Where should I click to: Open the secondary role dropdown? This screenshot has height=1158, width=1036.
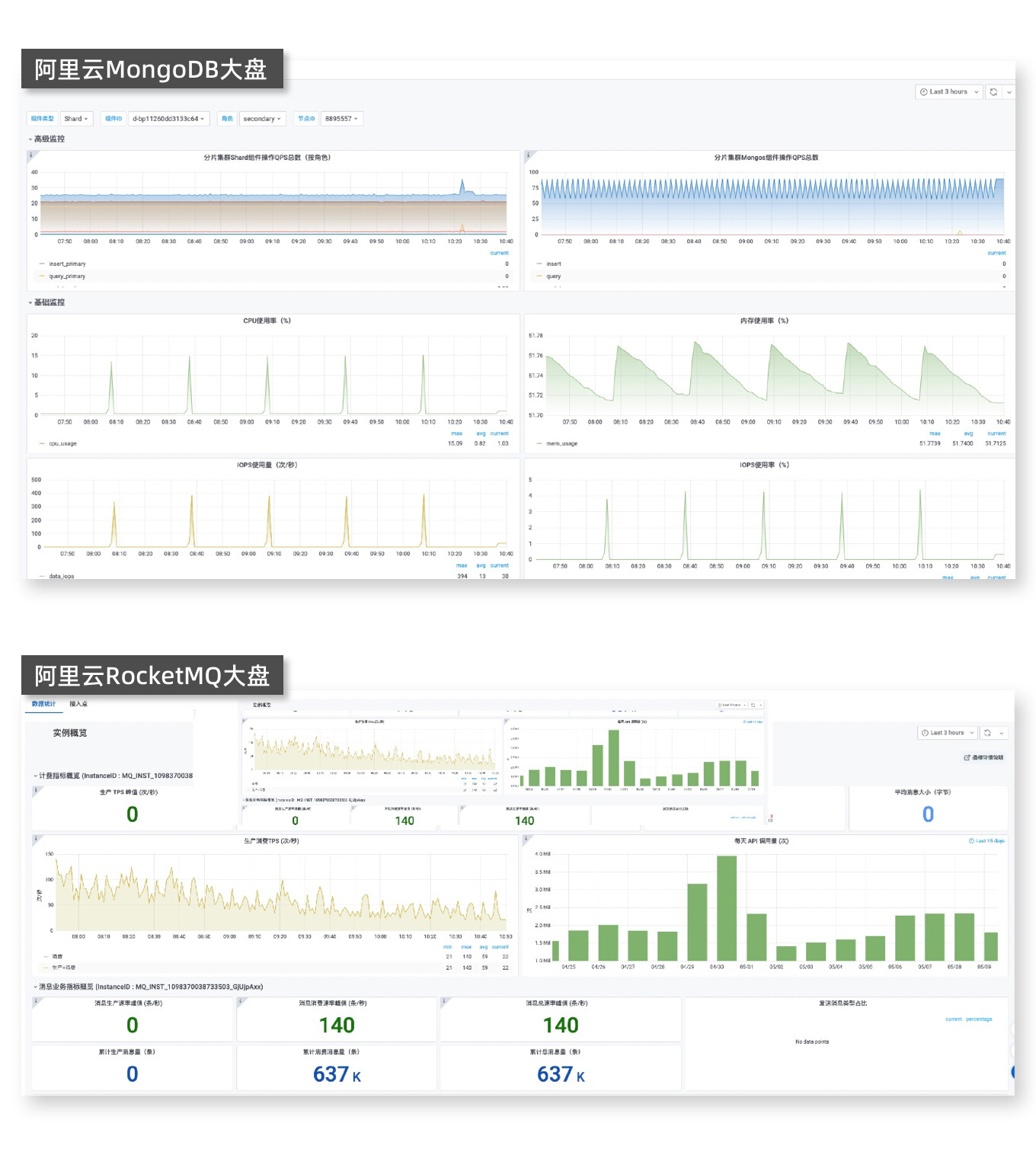262,118
